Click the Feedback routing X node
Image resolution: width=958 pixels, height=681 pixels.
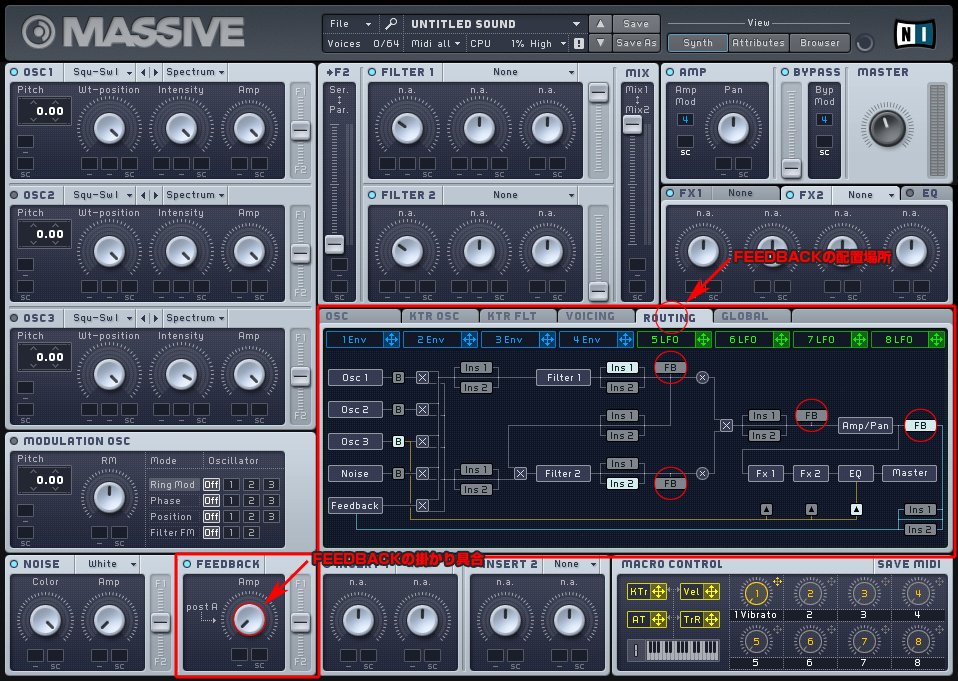pyautogui.click(x=422, y=506)
